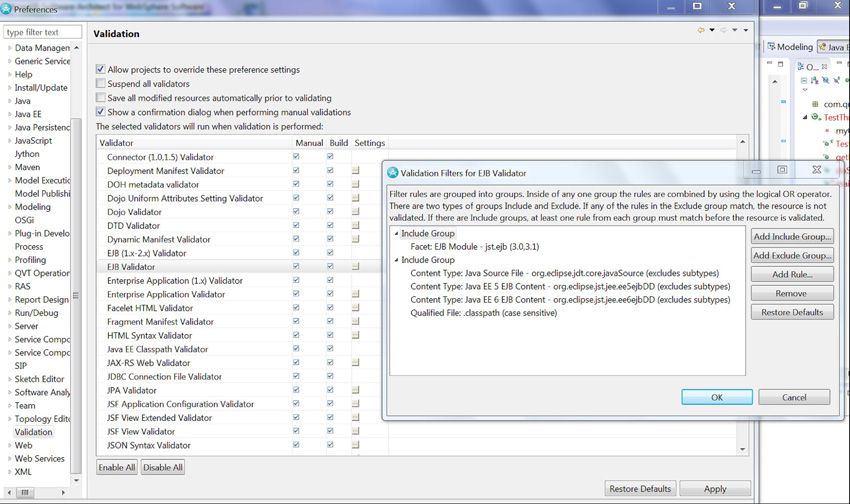This screenshot has height=504, width=850.
Task: Open settings icon for Dojo Validator
Action: point(356,212)
